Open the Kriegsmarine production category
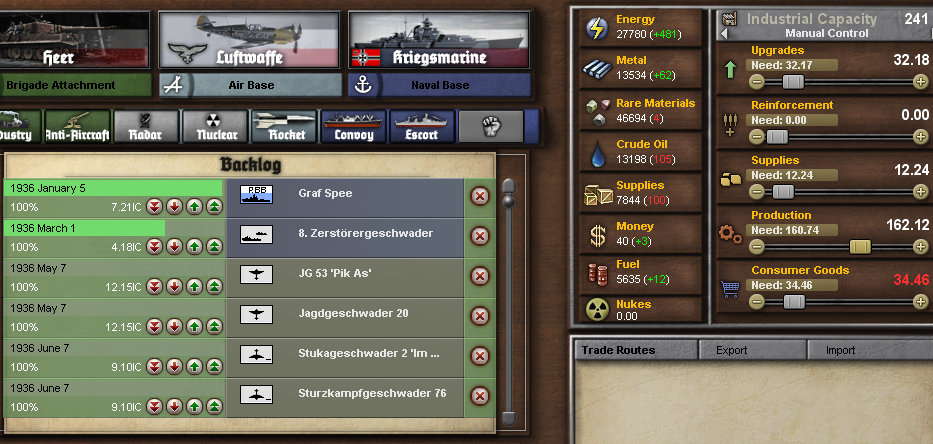The image size is (933, 444). (x=439, y=39)
